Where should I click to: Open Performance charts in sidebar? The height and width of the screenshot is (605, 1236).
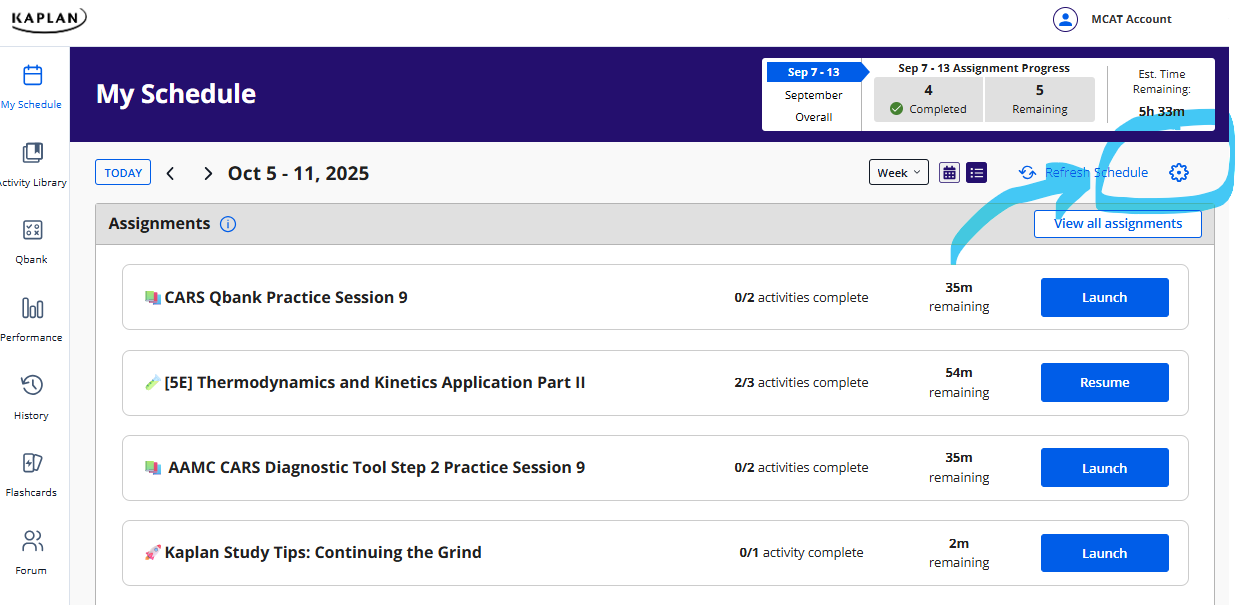coord(32,320)
